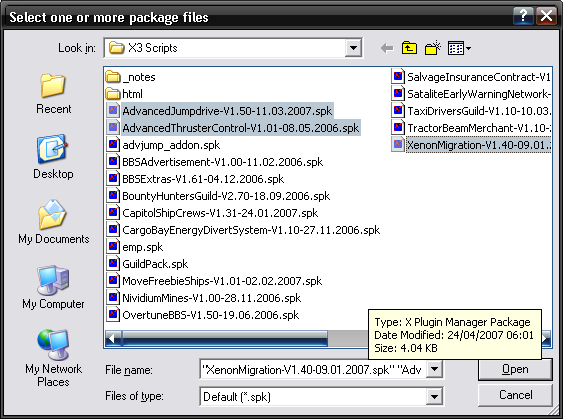Select AdvancedThrusterControl-V1.01-08.05.2006.spk
563x419 pixels.
(241, 128)
